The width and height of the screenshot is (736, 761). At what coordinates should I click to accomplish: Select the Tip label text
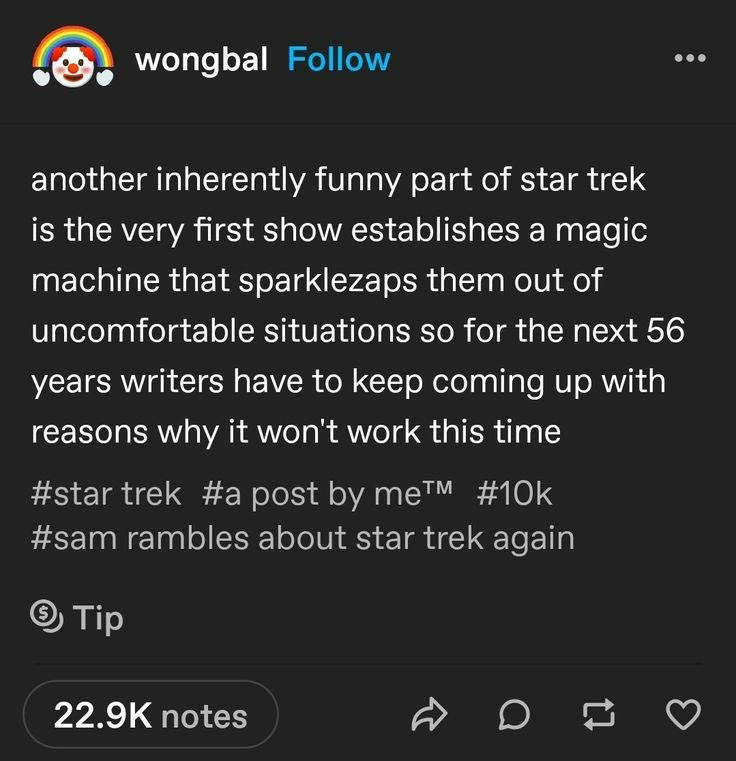tap(99, 617)
